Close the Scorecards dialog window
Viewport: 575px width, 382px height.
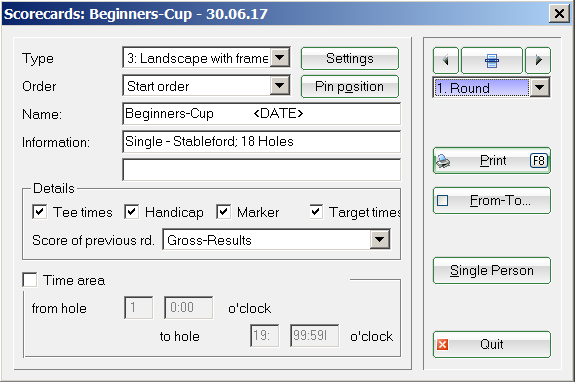[x=559, y=14]
